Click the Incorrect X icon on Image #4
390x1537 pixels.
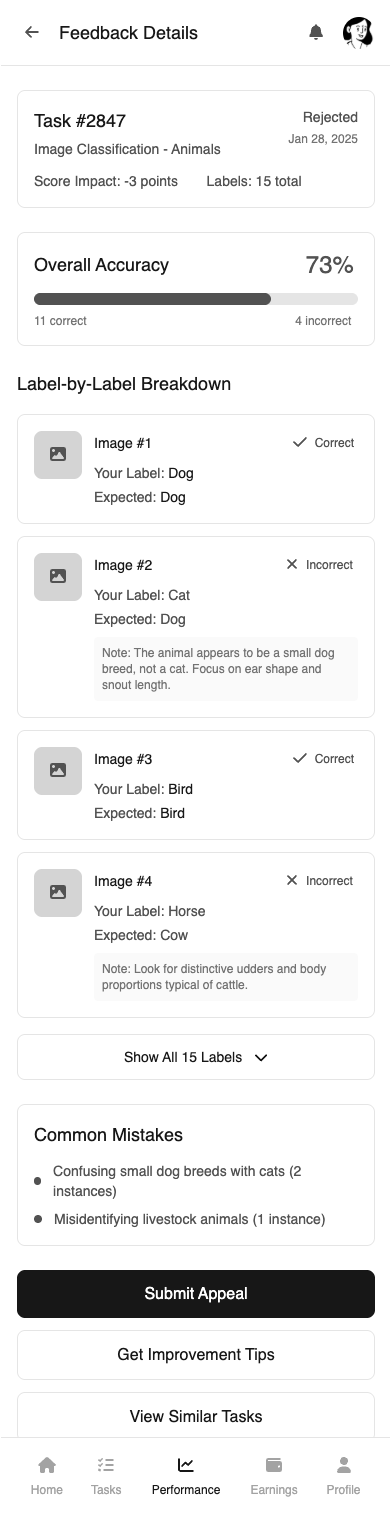292,880
